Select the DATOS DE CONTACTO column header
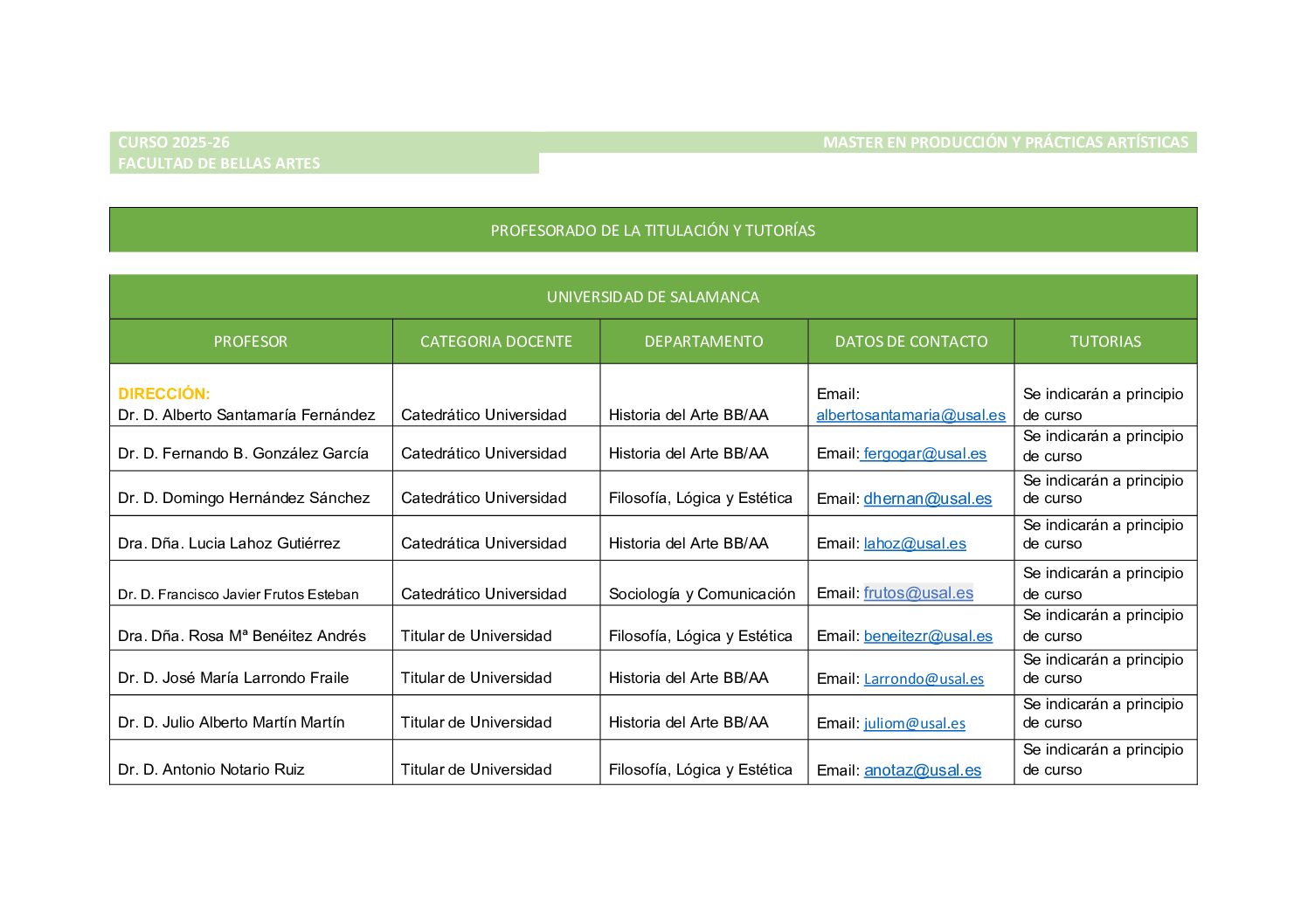Image resolution: width=1308 pixels, height=924 pixels. pyautogui.click(x=911, y=341)
